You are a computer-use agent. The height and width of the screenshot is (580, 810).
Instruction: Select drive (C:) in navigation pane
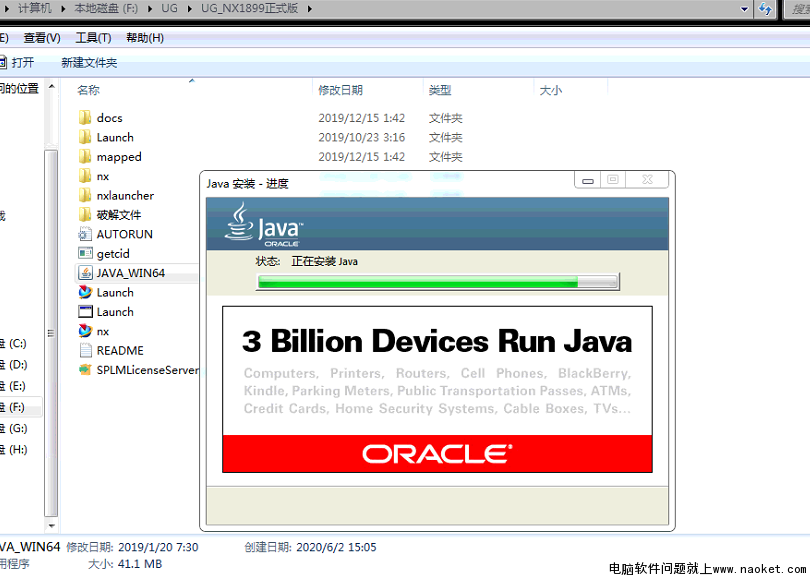point(14,343)
